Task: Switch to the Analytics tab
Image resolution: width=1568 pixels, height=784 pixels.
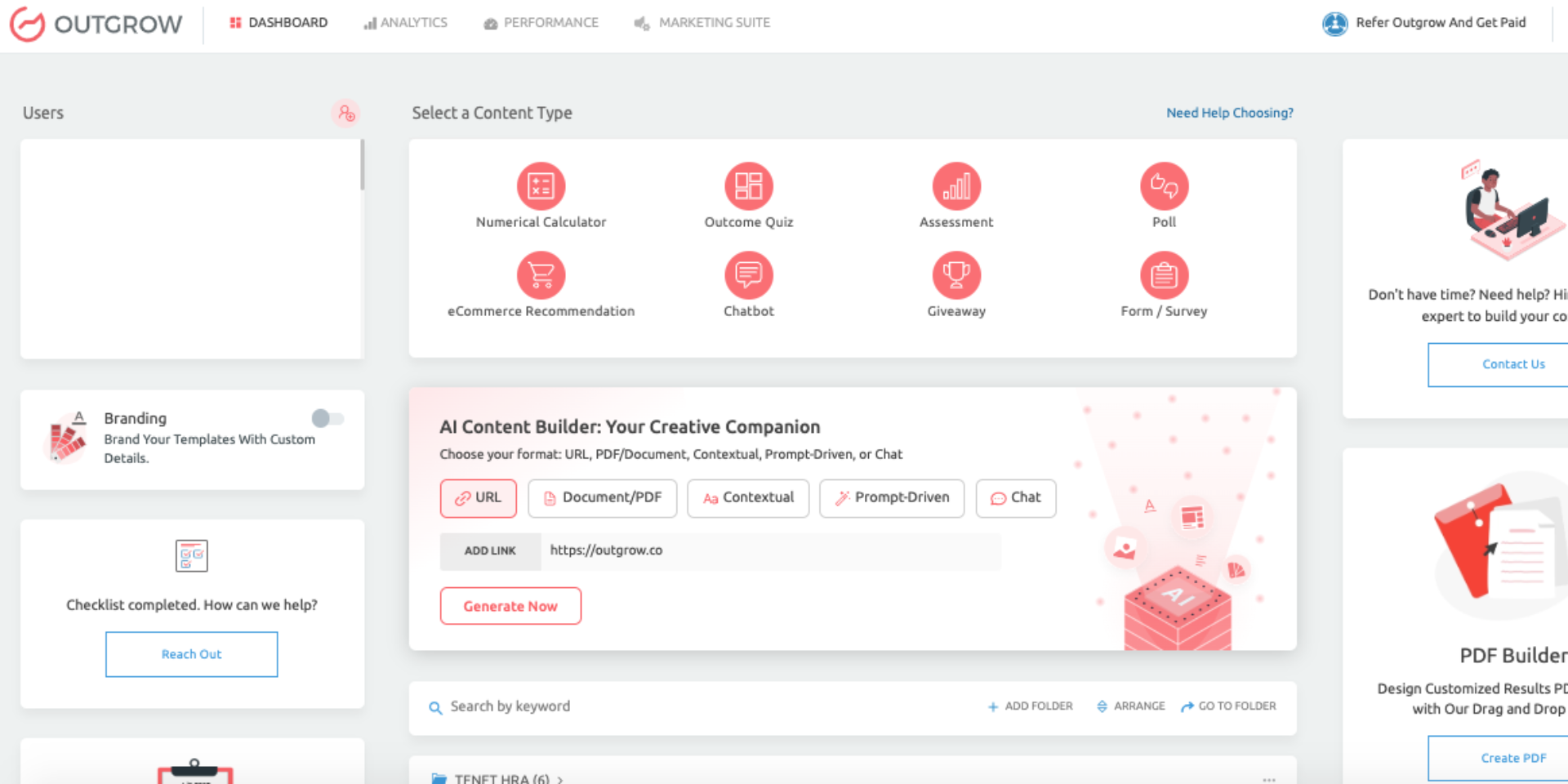Action: pos(405,23)
